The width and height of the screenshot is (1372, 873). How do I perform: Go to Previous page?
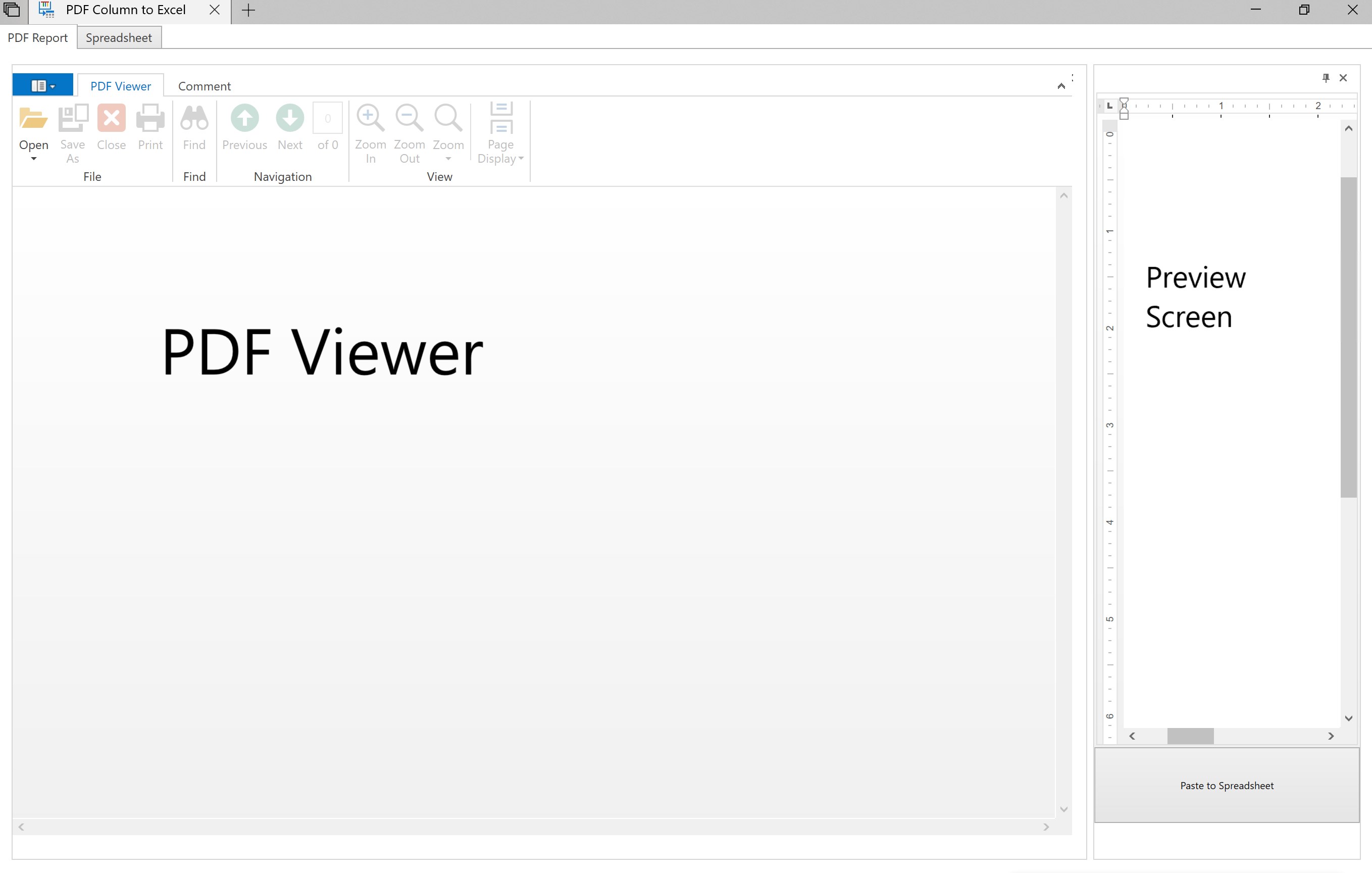point(244,119)
